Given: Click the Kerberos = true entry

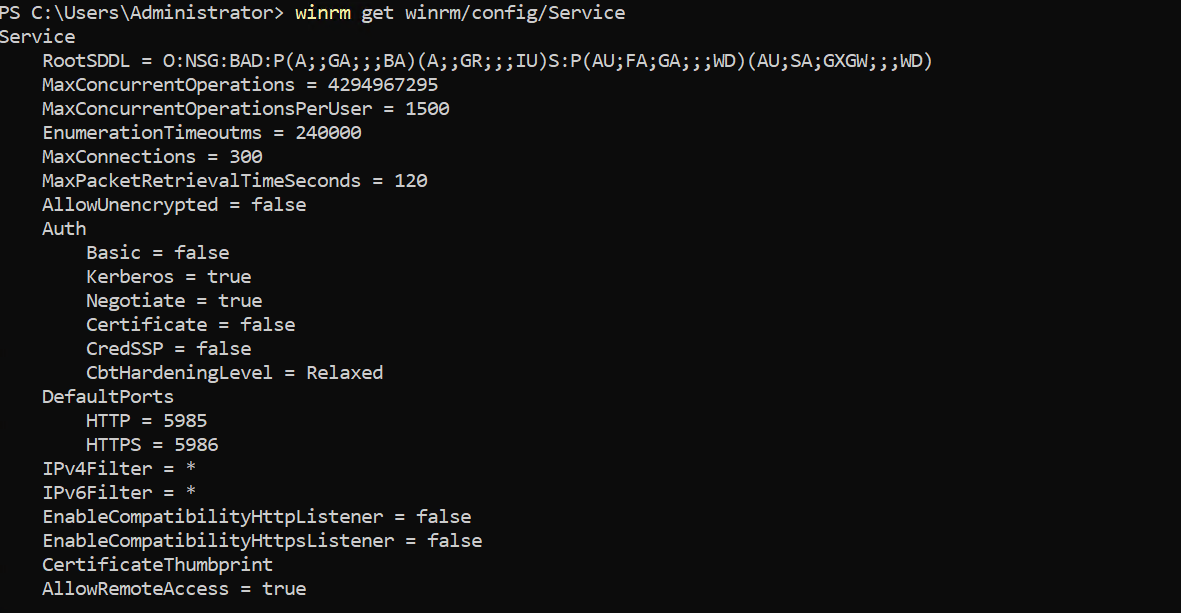Looking at the screenshot, I should coord(168,277).
